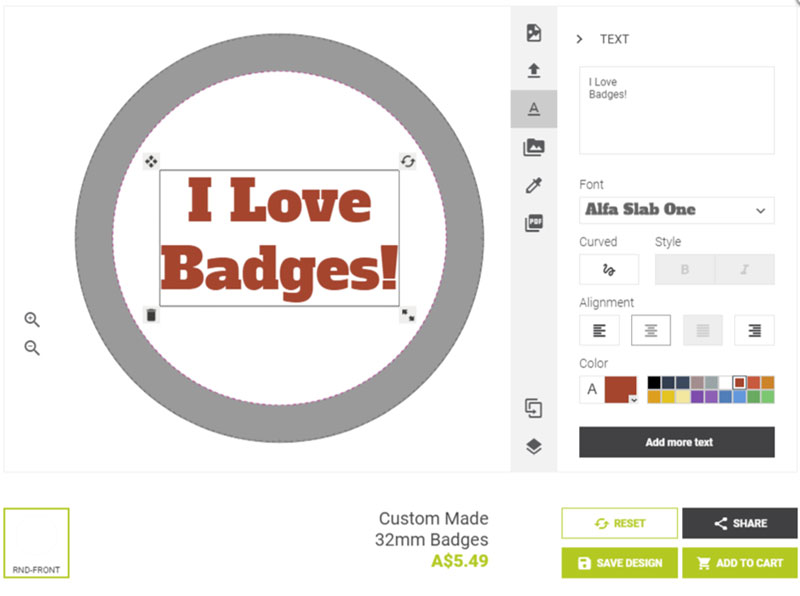Open the Alfa Slab One font dropdown
This screenshot has height=596, width=800.
click(676, 210)
